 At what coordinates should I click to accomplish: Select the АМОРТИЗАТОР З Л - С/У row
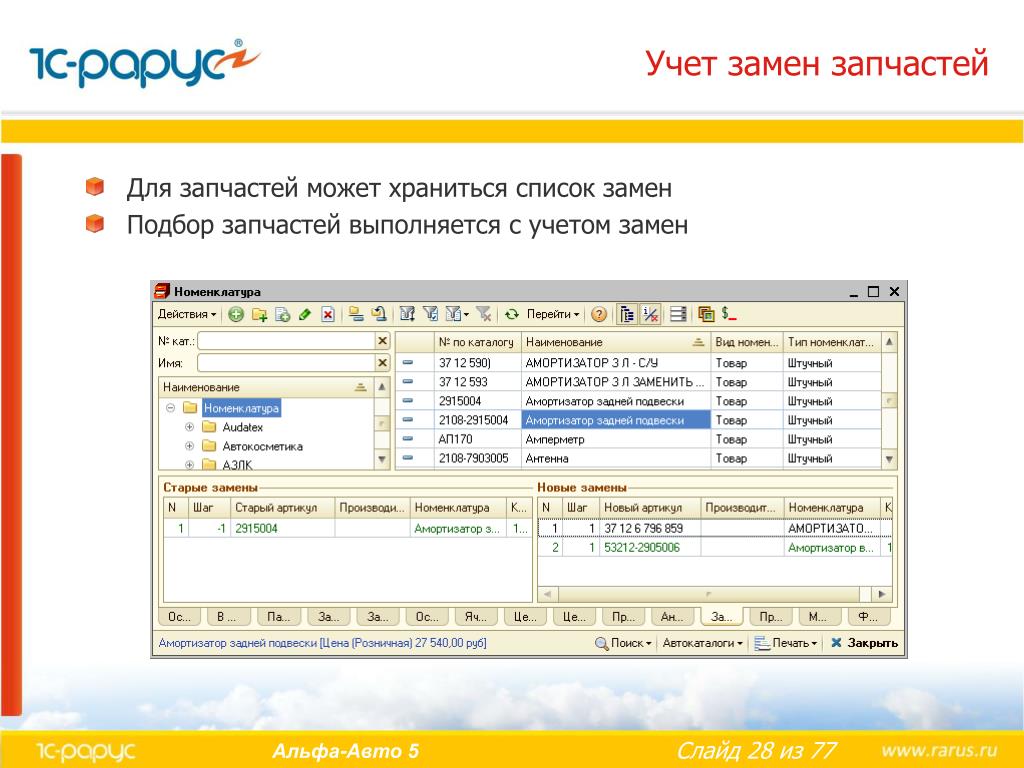[x=638, y=362]
